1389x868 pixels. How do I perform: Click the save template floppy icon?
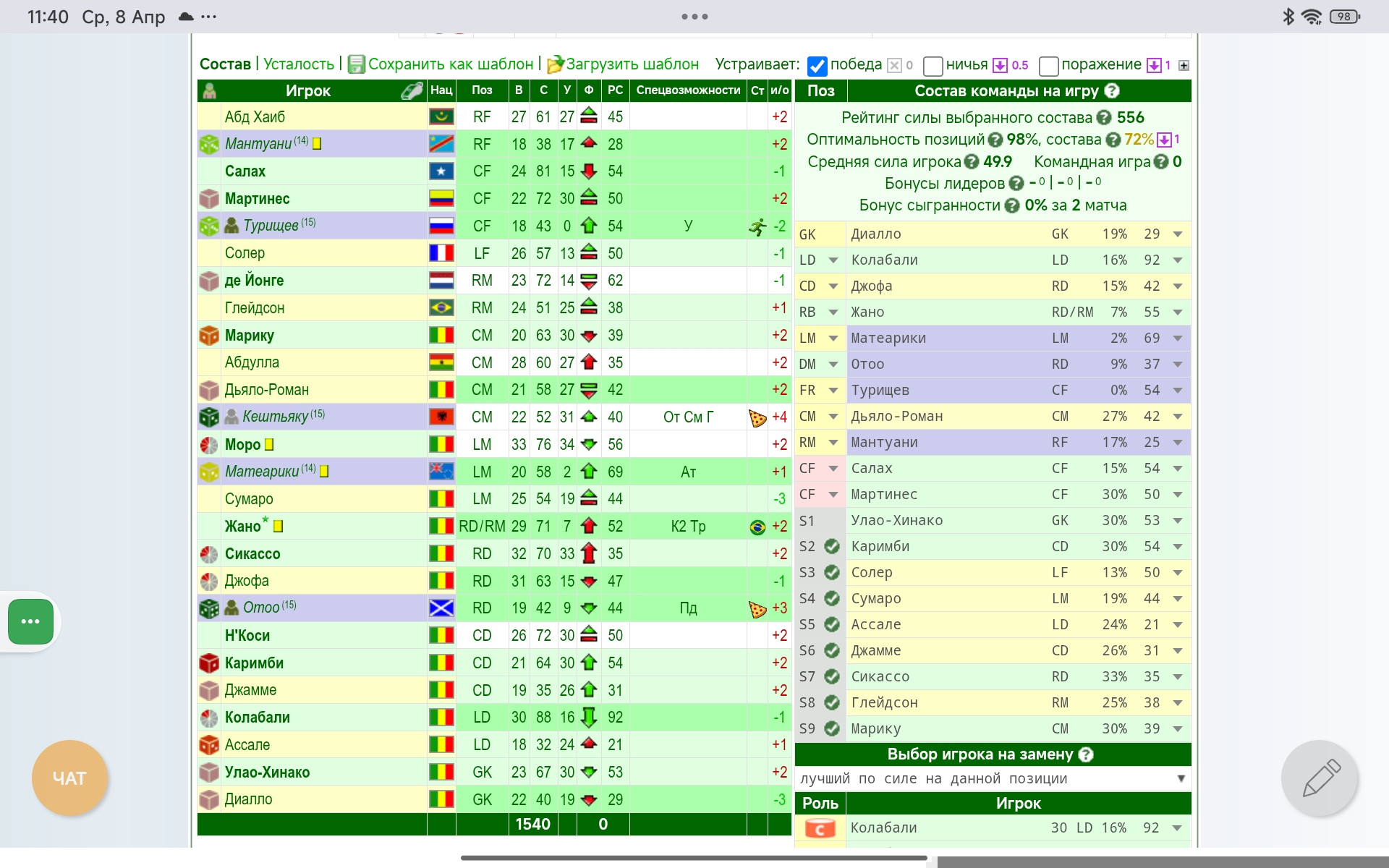click(x=356, y=64)
